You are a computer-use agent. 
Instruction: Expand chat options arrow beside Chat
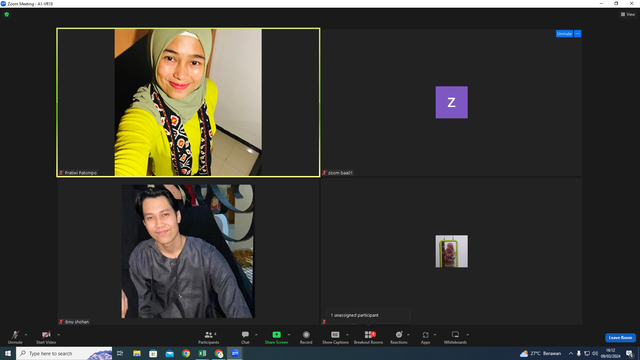[256, 335]
